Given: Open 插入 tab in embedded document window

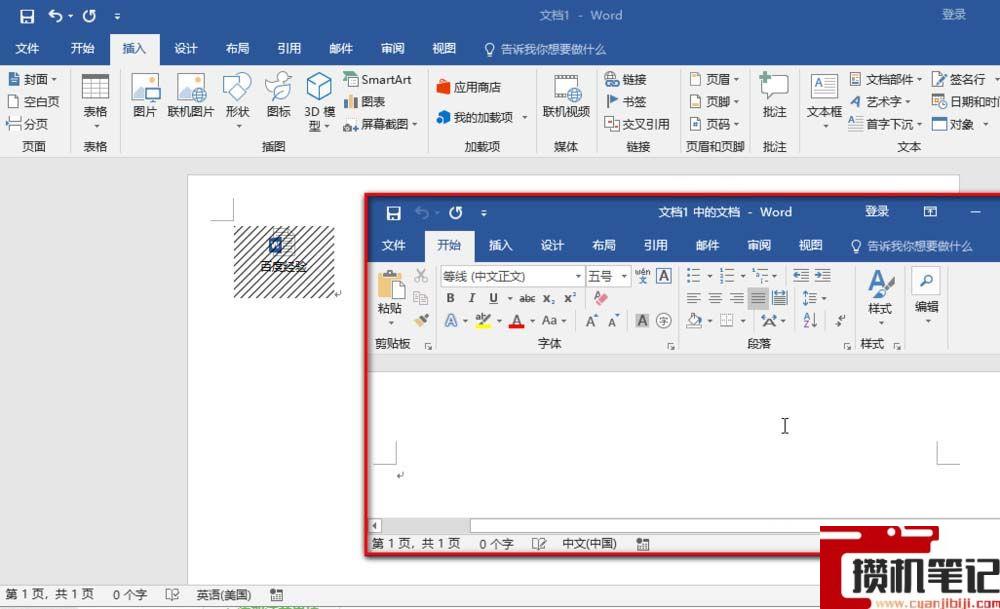Looking at the screenshot, I should [x=501, y=246].
